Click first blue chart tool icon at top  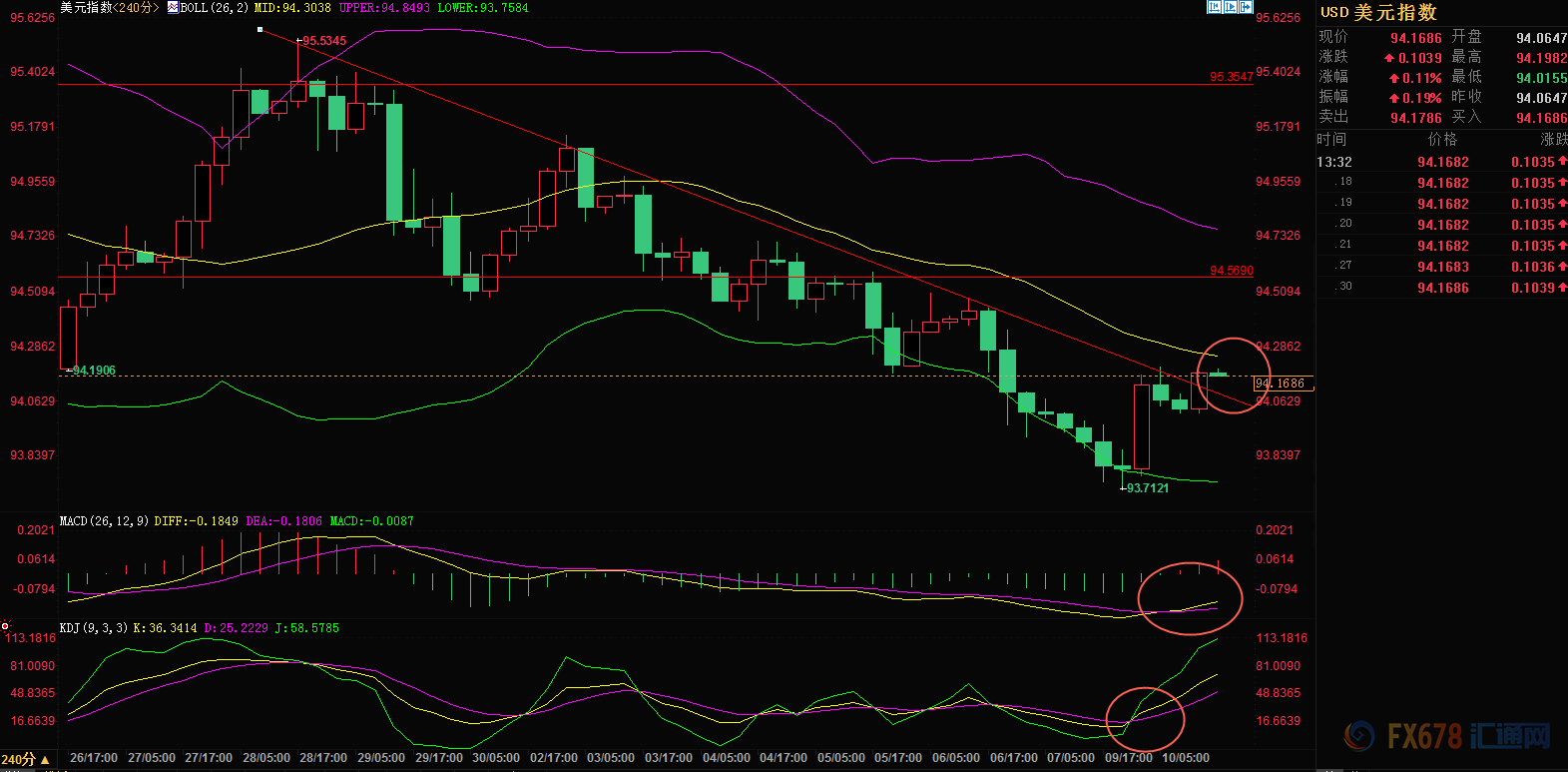[1214, 7]
